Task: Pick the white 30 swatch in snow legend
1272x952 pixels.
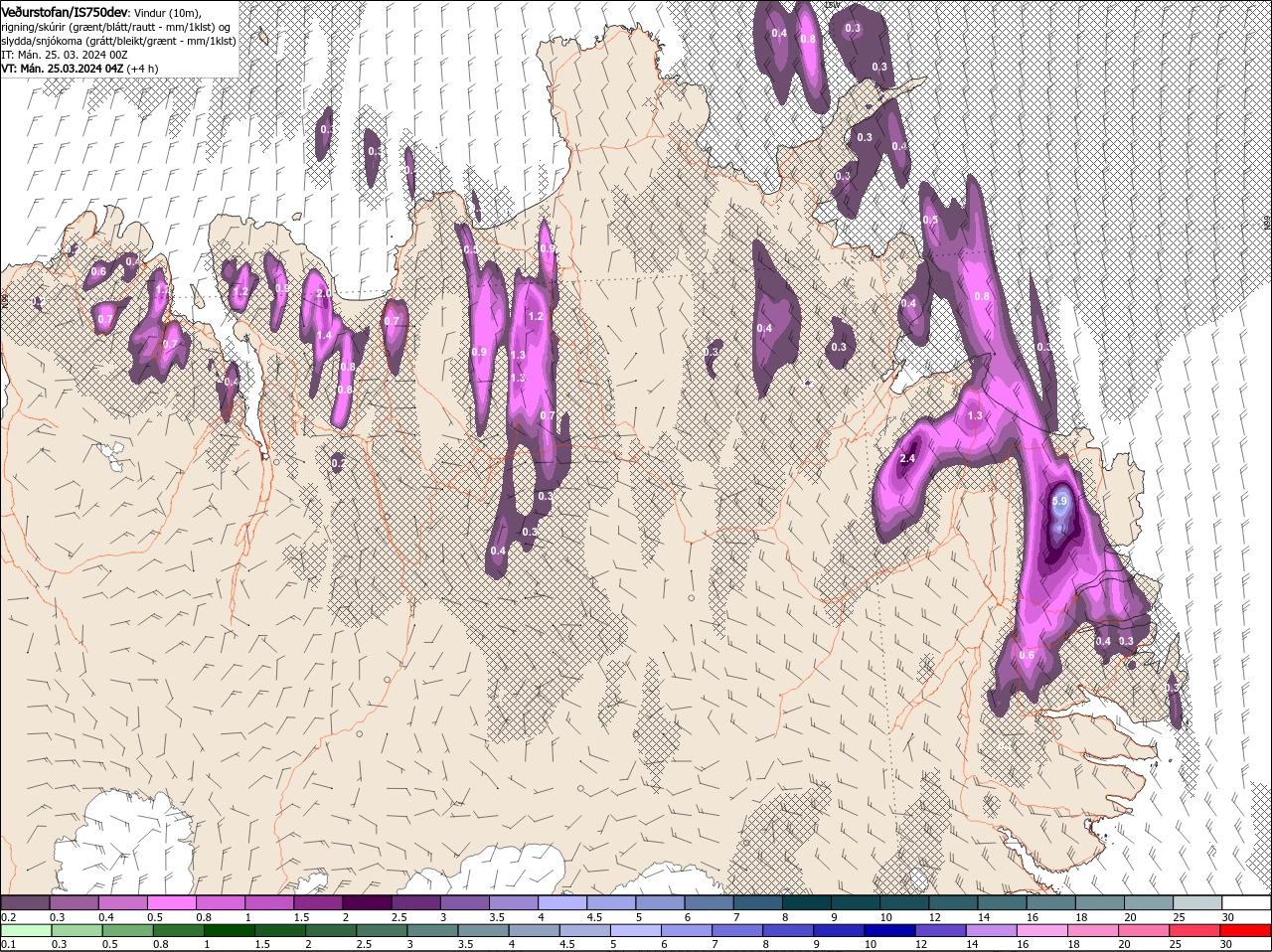Action: (1245, 902)
